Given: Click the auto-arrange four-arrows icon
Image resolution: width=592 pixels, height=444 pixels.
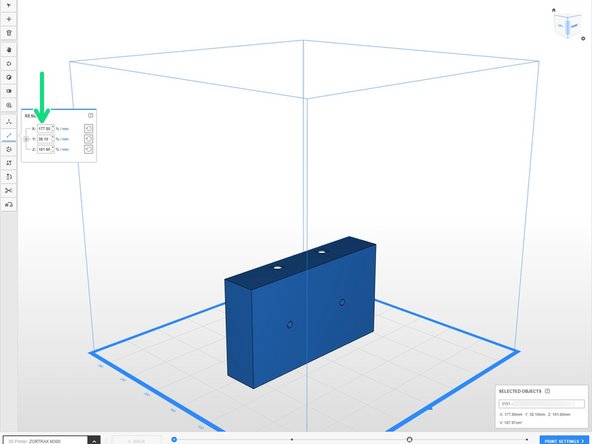Looking at the screenshot, I should [9, 163].
